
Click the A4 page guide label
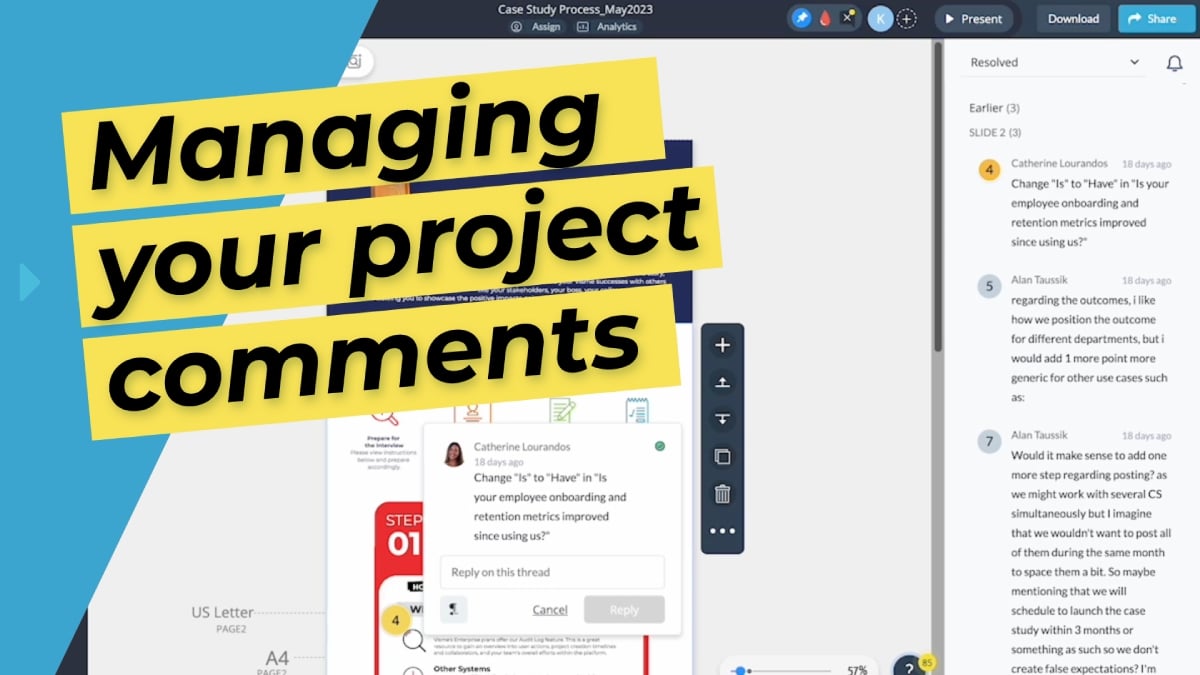tap(277, 658)
